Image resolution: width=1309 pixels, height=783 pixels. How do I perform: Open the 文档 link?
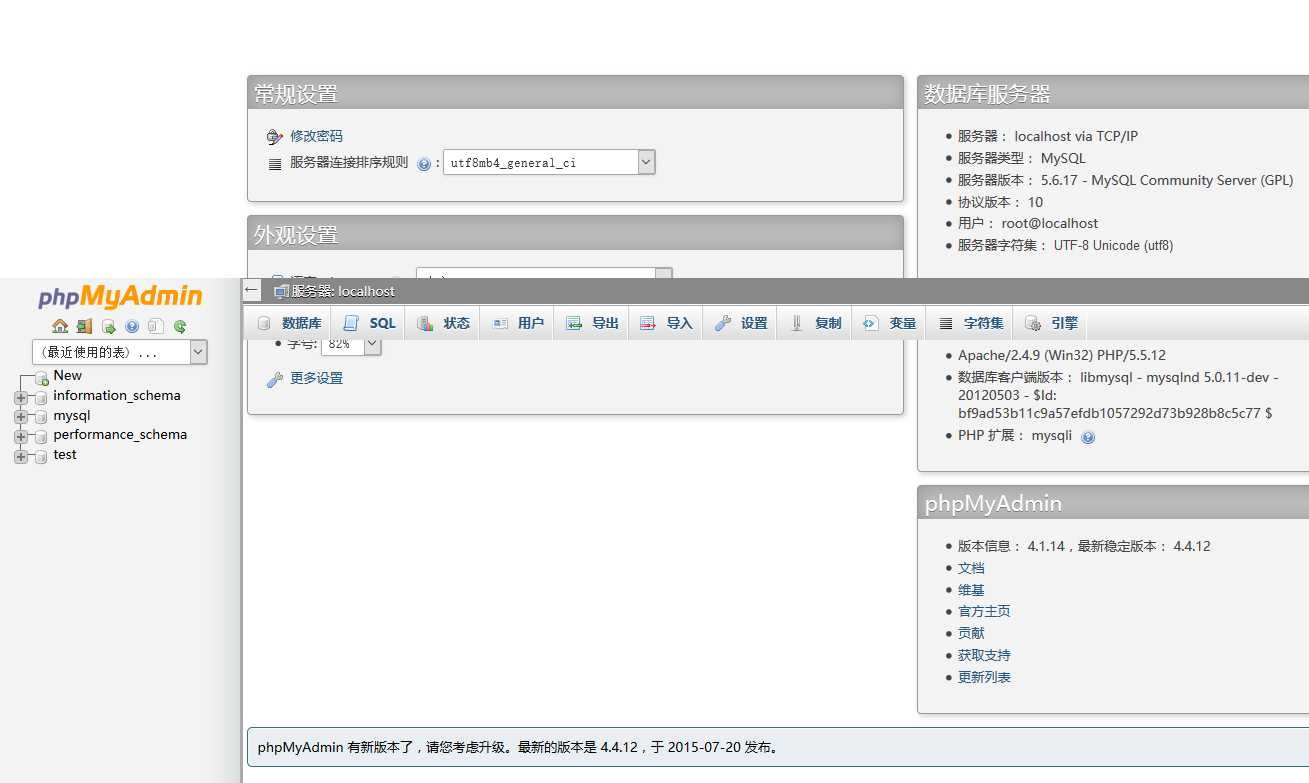tap(971, 568)
